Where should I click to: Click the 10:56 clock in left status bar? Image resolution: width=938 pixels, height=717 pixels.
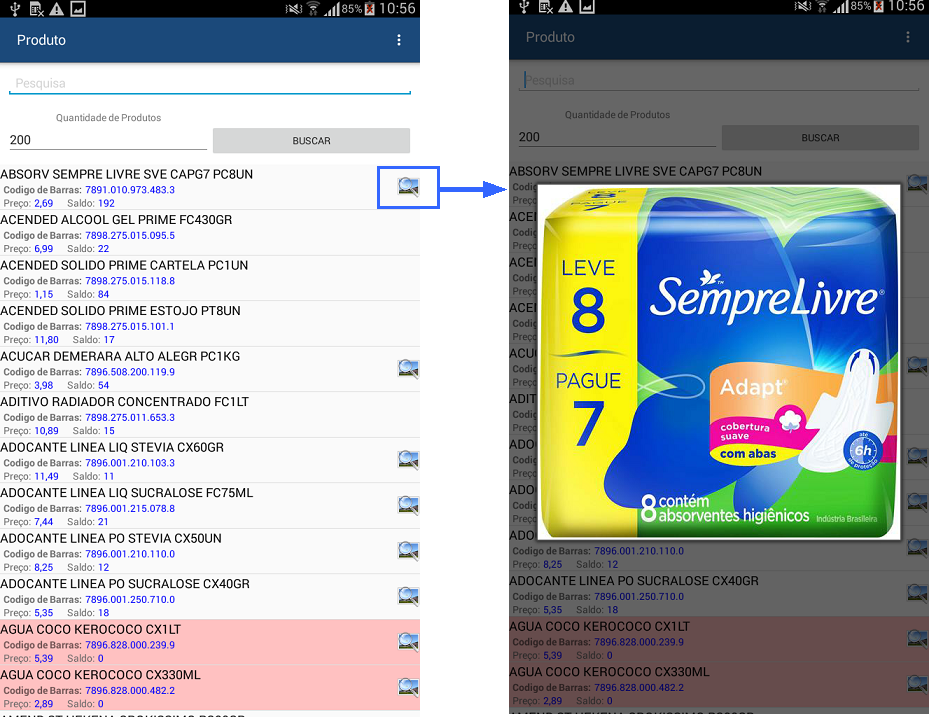click(397, 8)
